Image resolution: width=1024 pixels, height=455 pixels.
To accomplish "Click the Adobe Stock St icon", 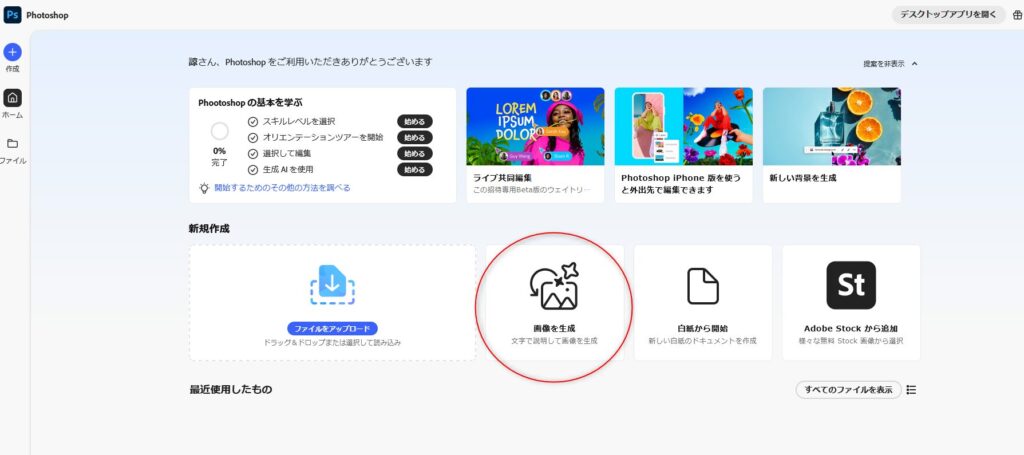I will 851,285.
